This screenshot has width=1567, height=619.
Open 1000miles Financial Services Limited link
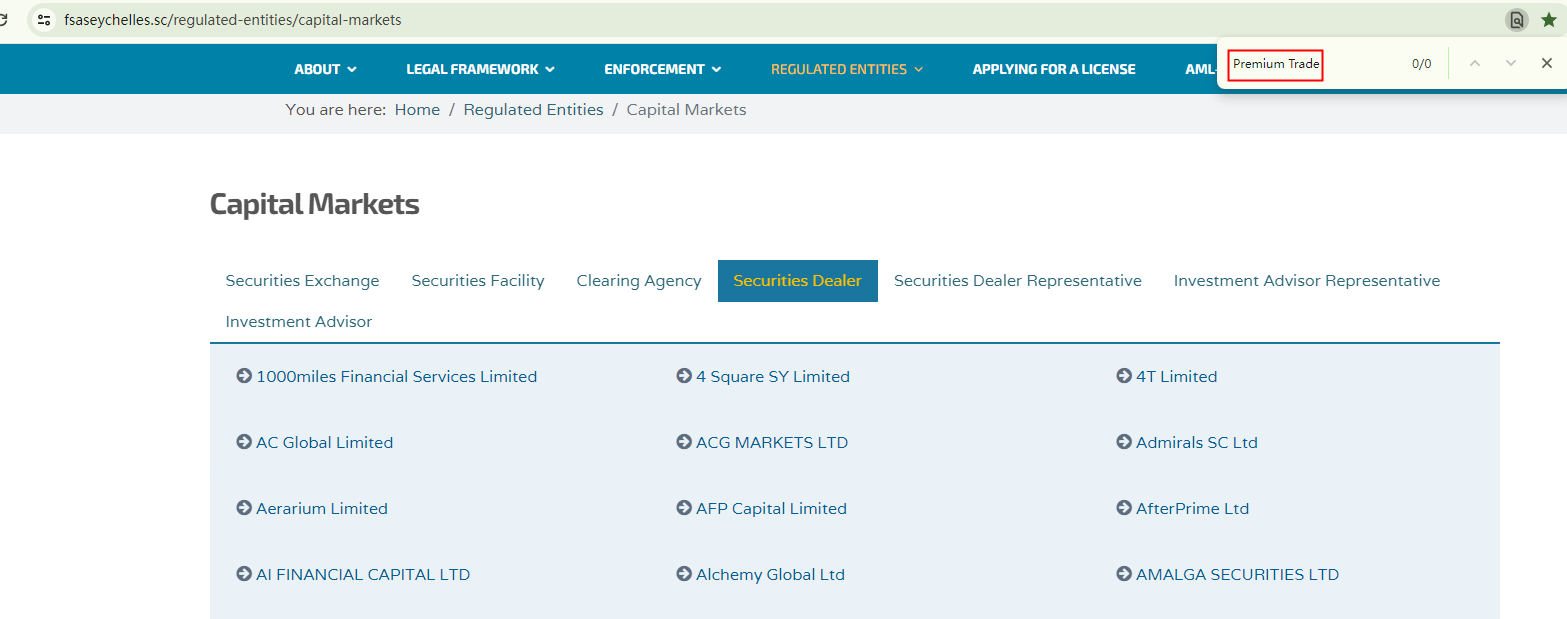tap(396, 377)
